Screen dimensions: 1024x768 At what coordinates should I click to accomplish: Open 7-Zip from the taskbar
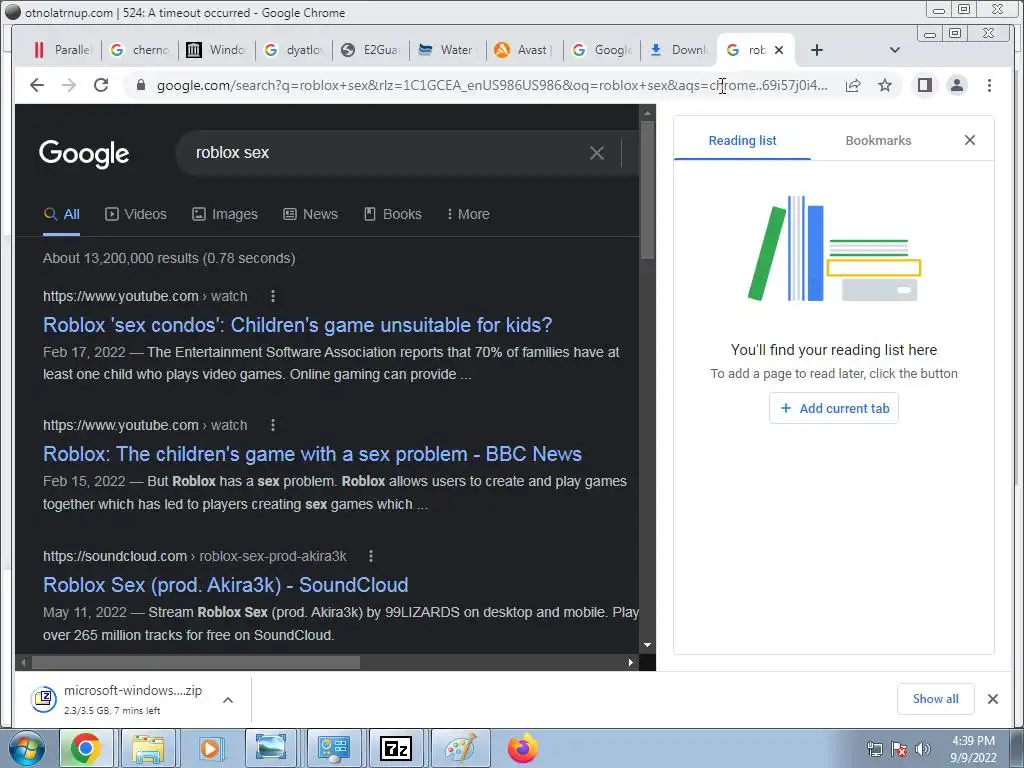tap(396, 748)
